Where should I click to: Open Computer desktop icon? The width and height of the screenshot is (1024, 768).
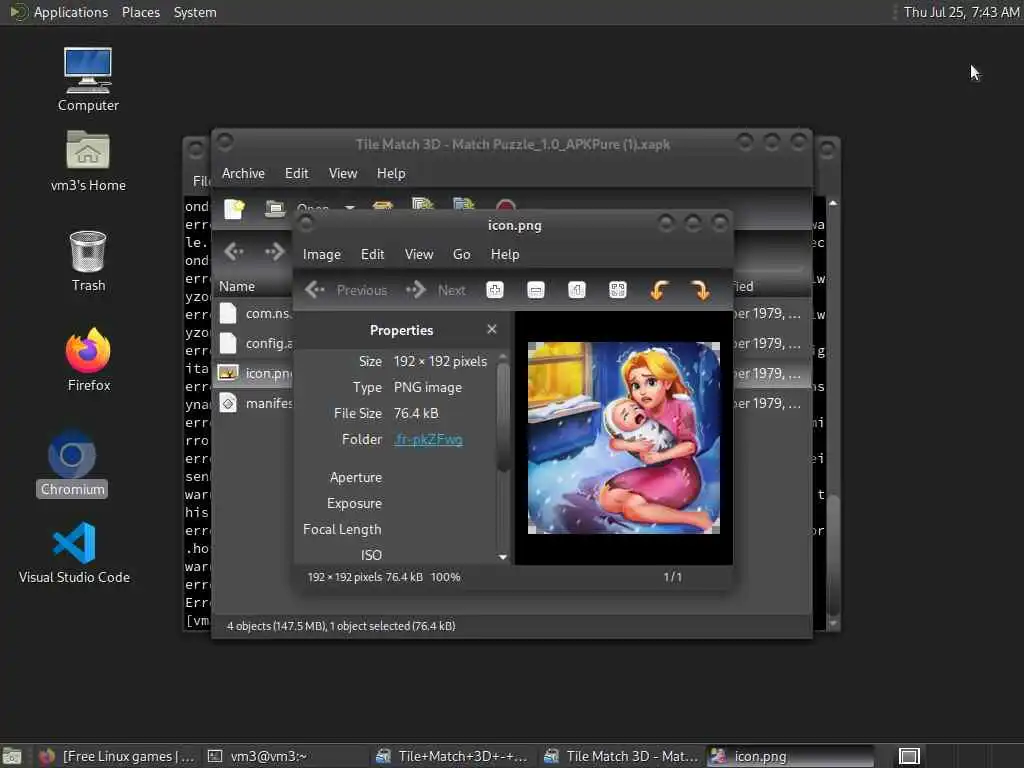tap(88, 80)
